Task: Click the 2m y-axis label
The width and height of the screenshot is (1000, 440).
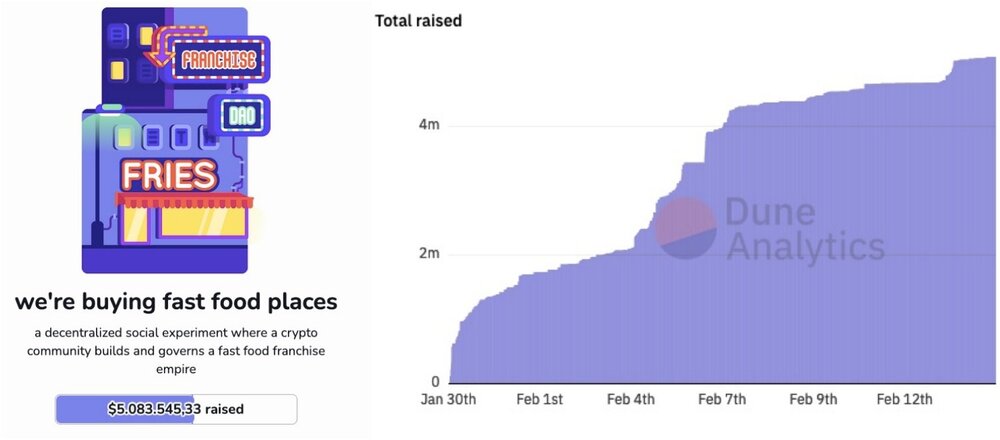Action: [429, 254]
